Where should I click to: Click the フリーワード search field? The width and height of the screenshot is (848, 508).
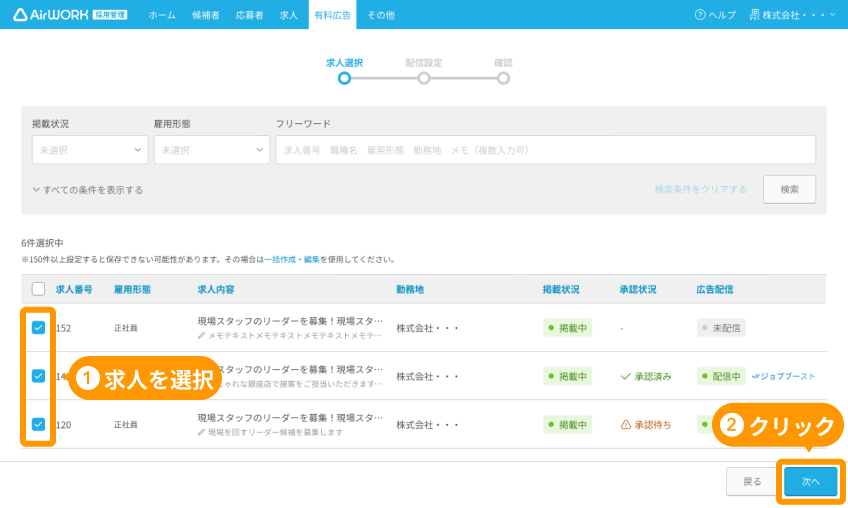(x=546, y=150)
